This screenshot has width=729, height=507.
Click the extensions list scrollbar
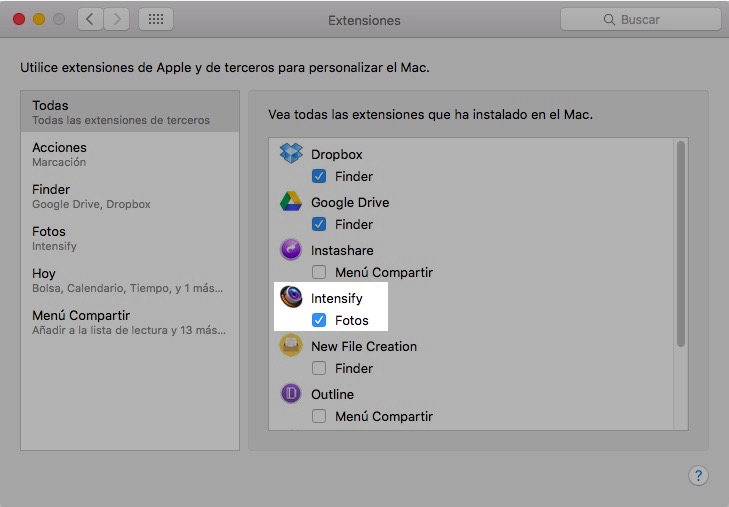[x=681, y=244]
